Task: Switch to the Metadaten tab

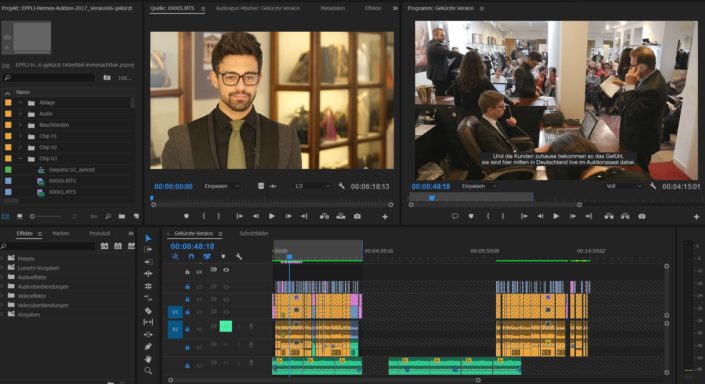Action: click(x=333, y=8)
